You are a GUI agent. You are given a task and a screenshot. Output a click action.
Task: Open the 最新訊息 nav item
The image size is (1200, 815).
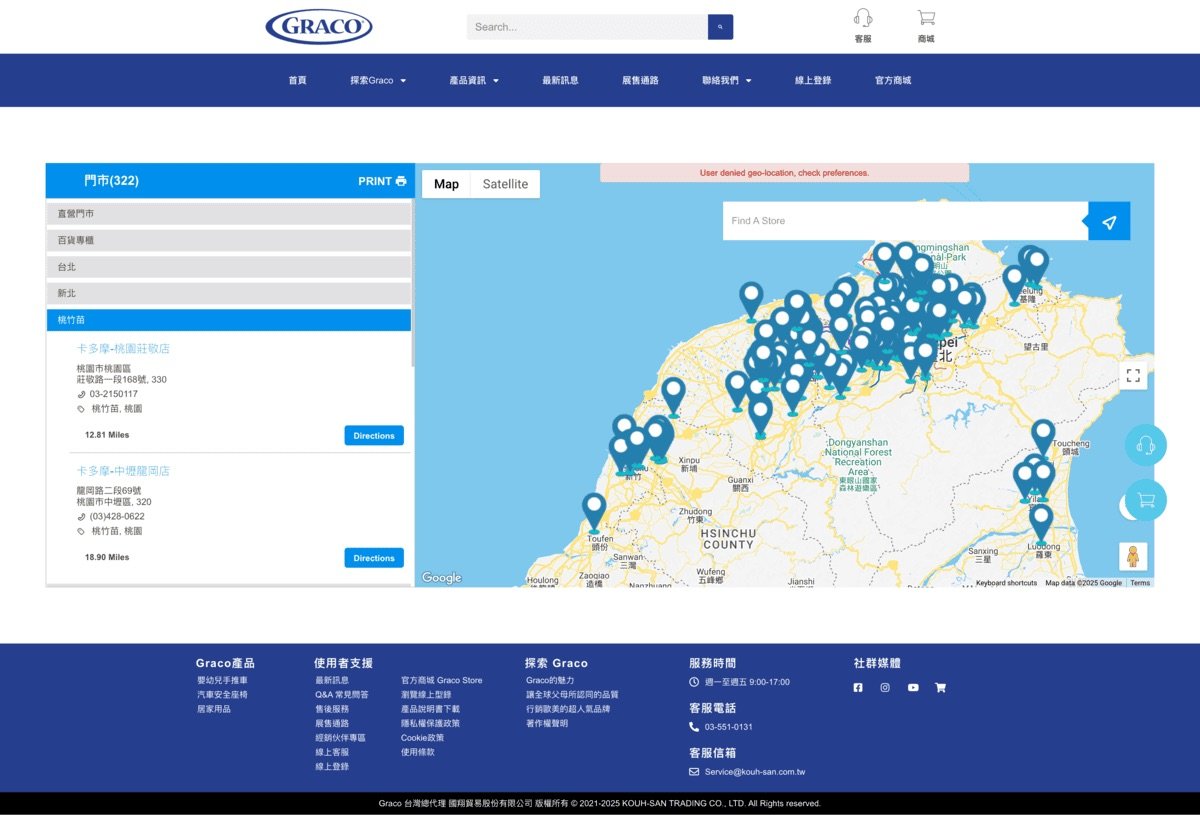click(x=560, y=80)
